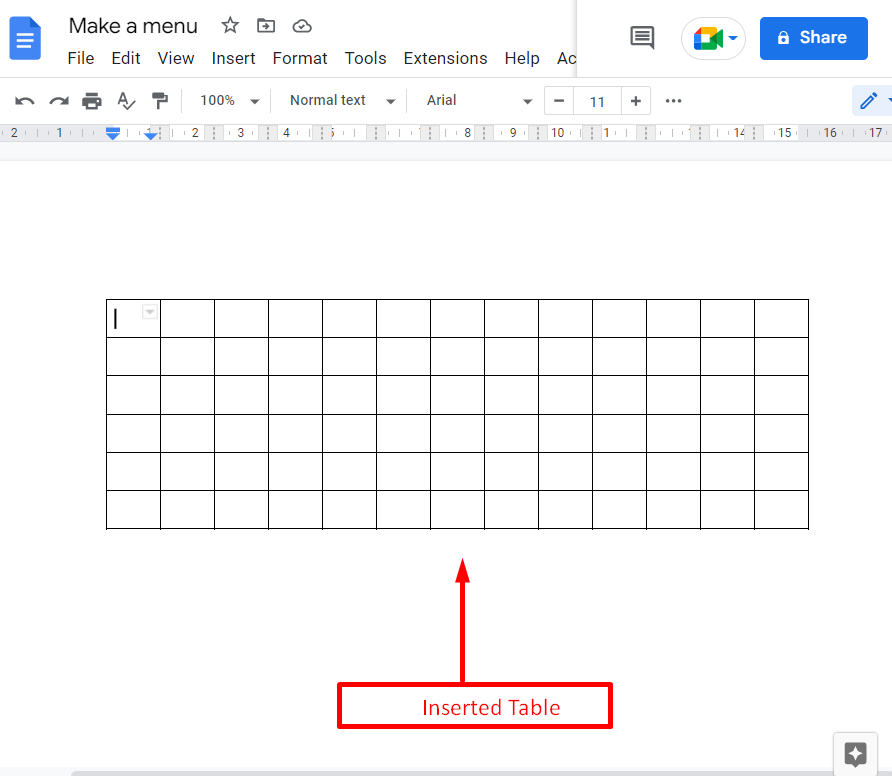892x776 pixels.
Task: Open the table cell dropdown arrow
Action: coord(150,312)
